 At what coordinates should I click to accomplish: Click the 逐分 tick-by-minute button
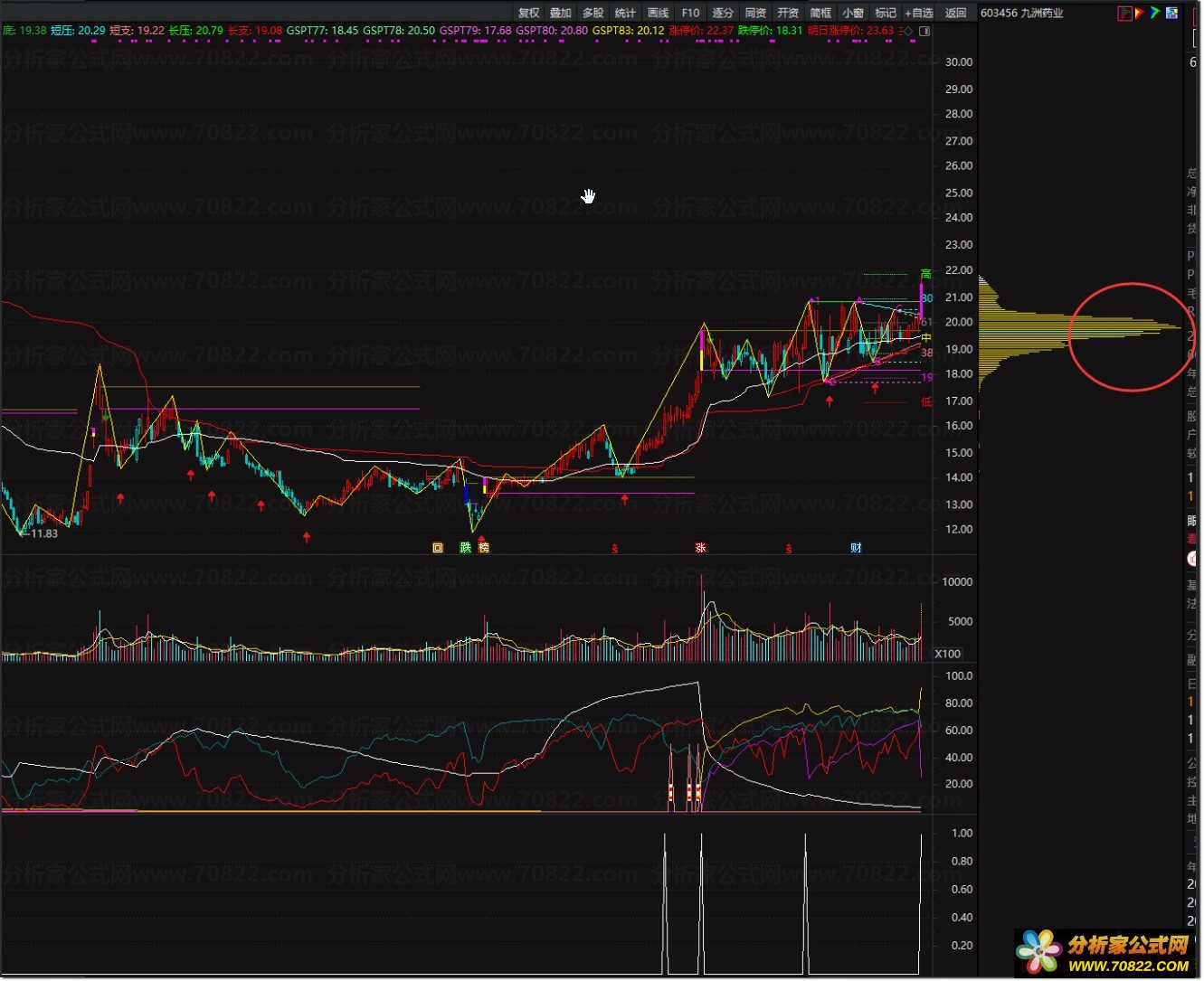pos(723,13)
